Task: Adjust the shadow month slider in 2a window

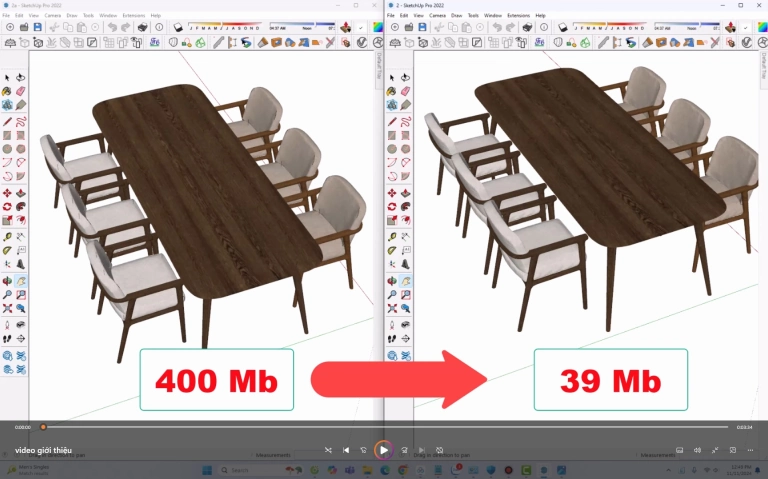Action: click(224, 25)
